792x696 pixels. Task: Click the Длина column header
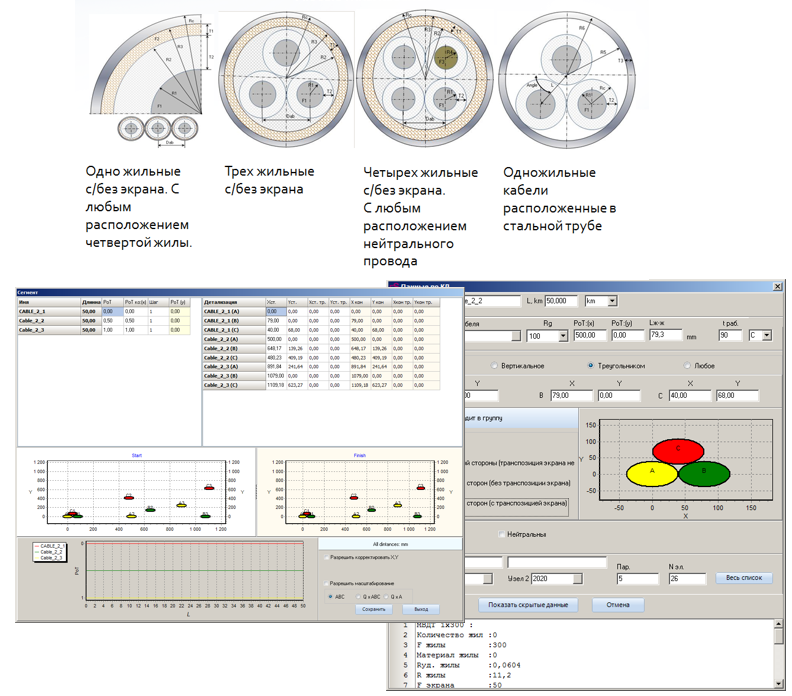coord(90,300)
